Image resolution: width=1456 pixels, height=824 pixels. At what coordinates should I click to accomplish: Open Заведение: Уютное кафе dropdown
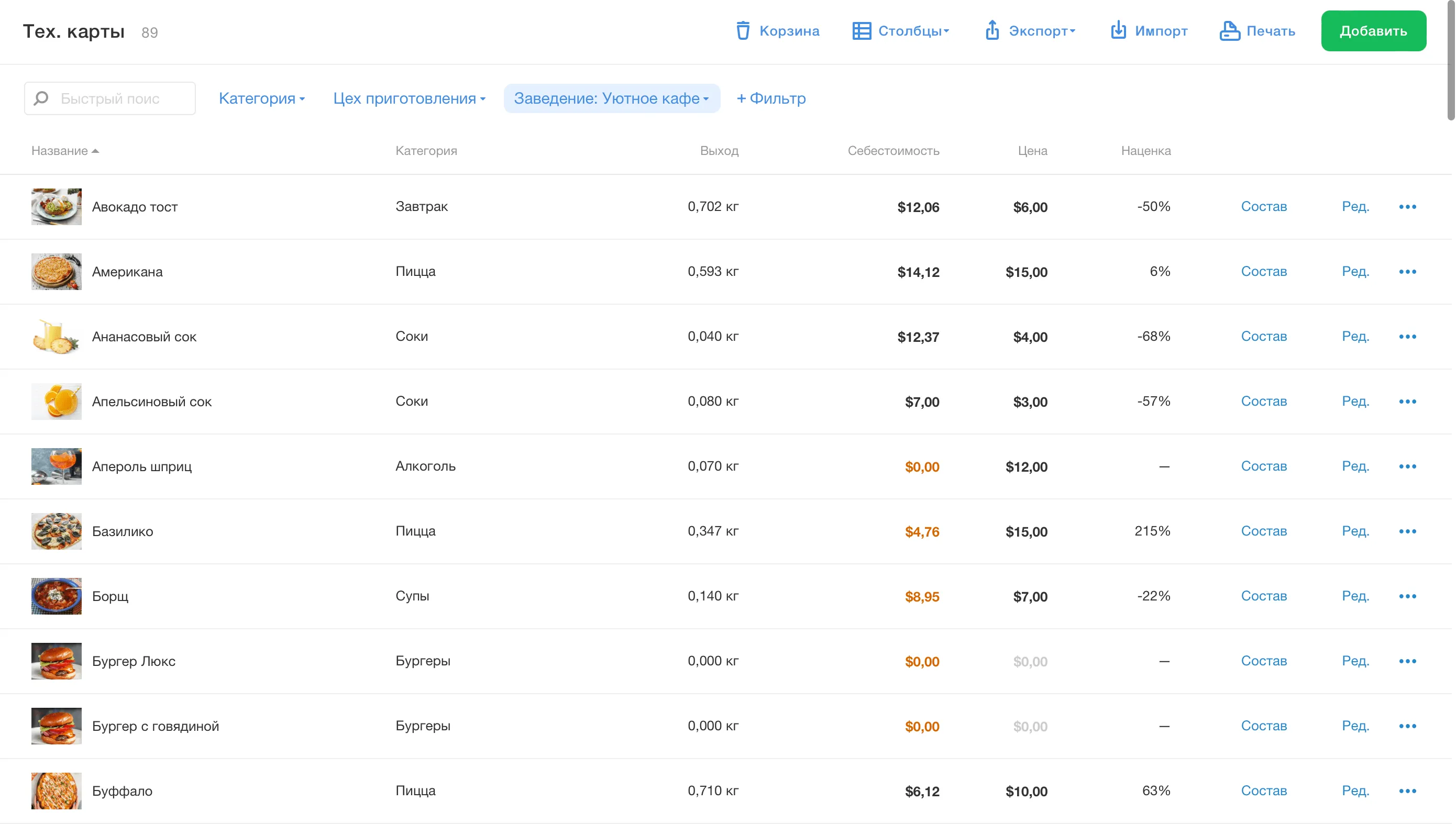pos(611,98)
